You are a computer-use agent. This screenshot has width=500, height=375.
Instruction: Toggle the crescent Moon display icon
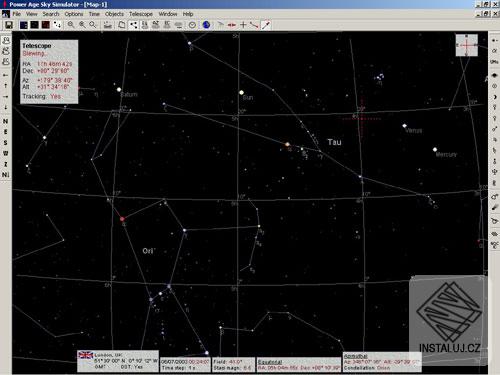point(494,97)
